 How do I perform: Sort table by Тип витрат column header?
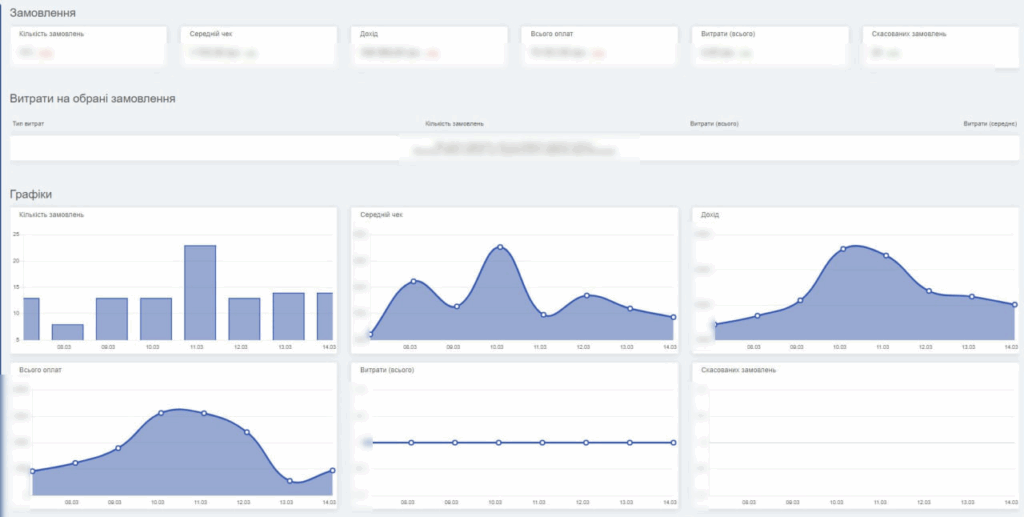click(x=28, y=124)
